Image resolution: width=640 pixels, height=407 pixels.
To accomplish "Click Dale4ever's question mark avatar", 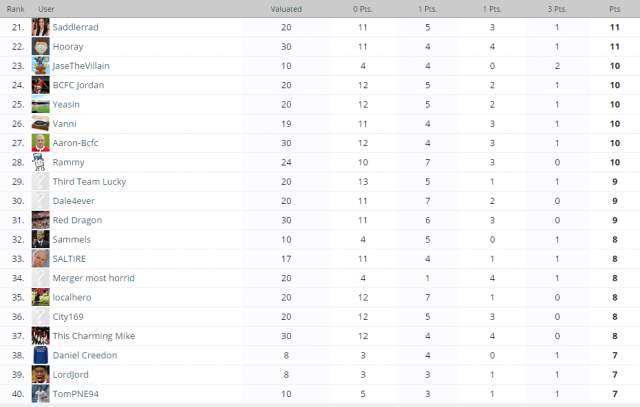I will [x=40, y=200].
